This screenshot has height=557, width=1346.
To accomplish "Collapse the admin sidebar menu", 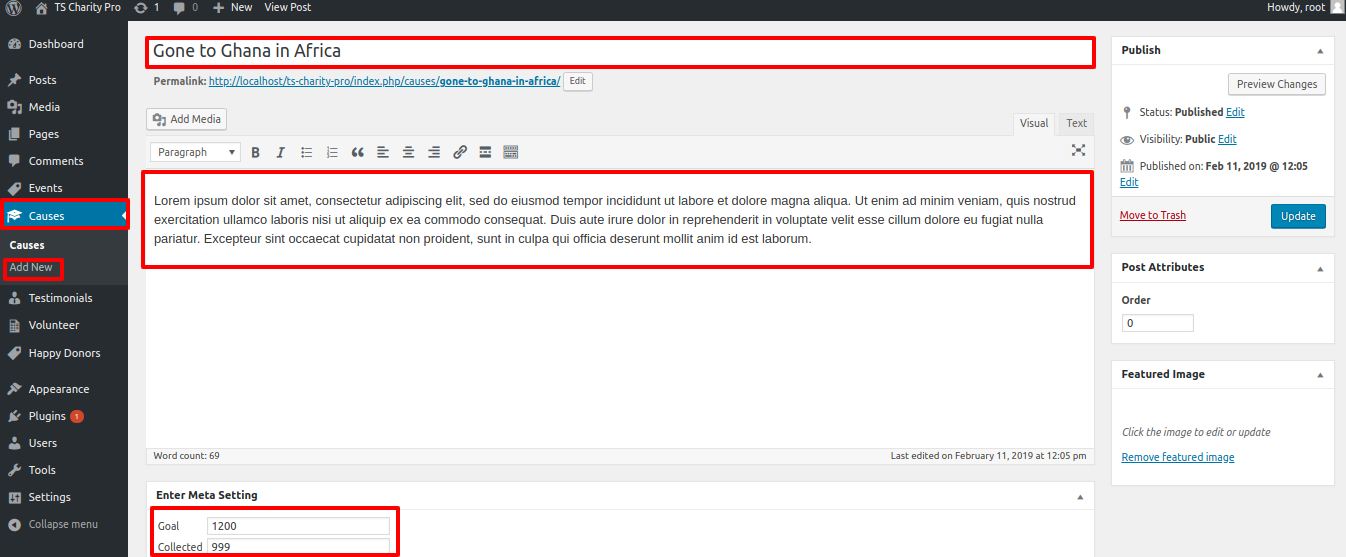I will point(62,524).
